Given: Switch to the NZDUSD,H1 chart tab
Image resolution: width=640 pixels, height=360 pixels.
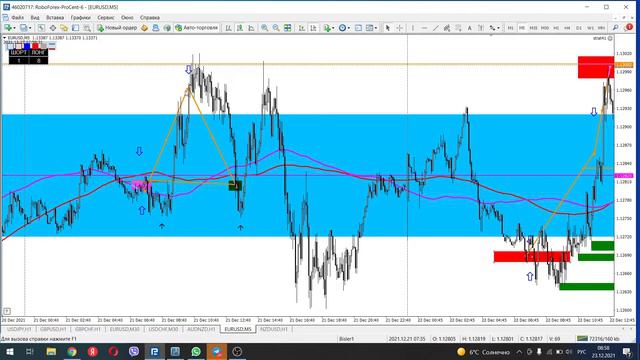Looking at the screenshot, I should coord(274,329).
